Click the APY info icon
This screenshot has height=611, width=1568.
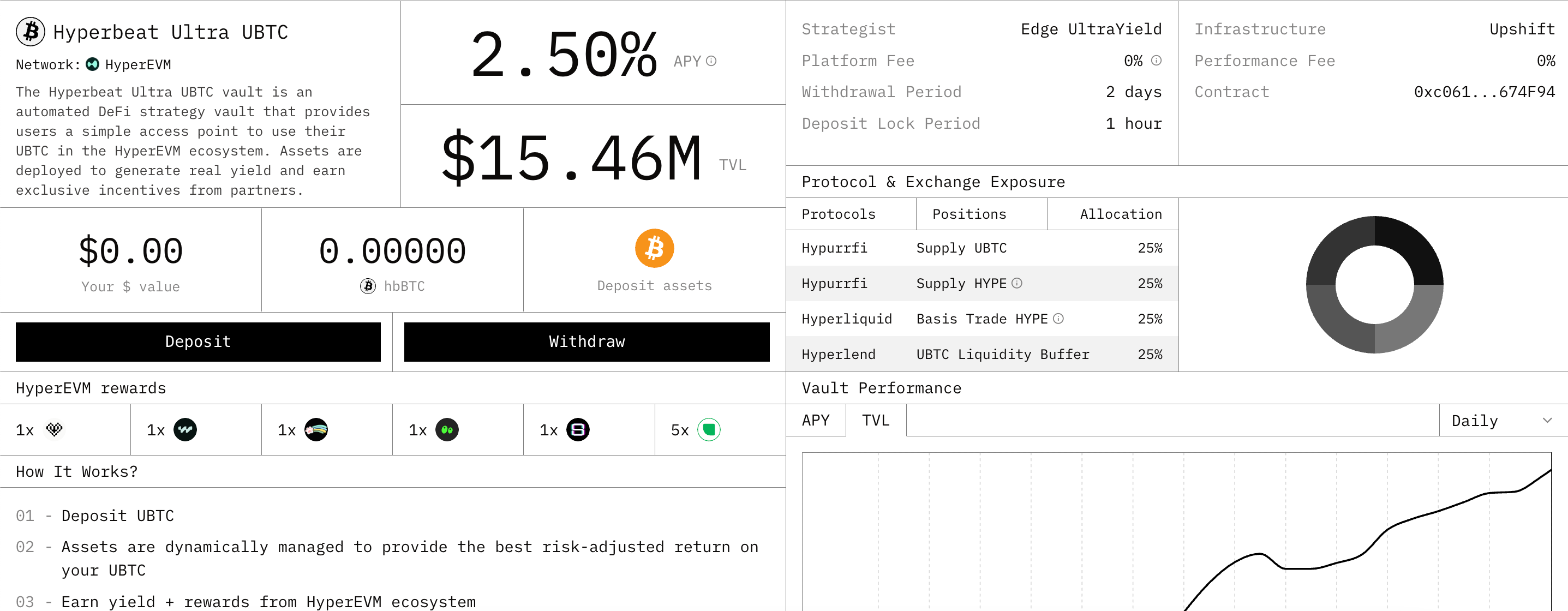coord(711,61)
